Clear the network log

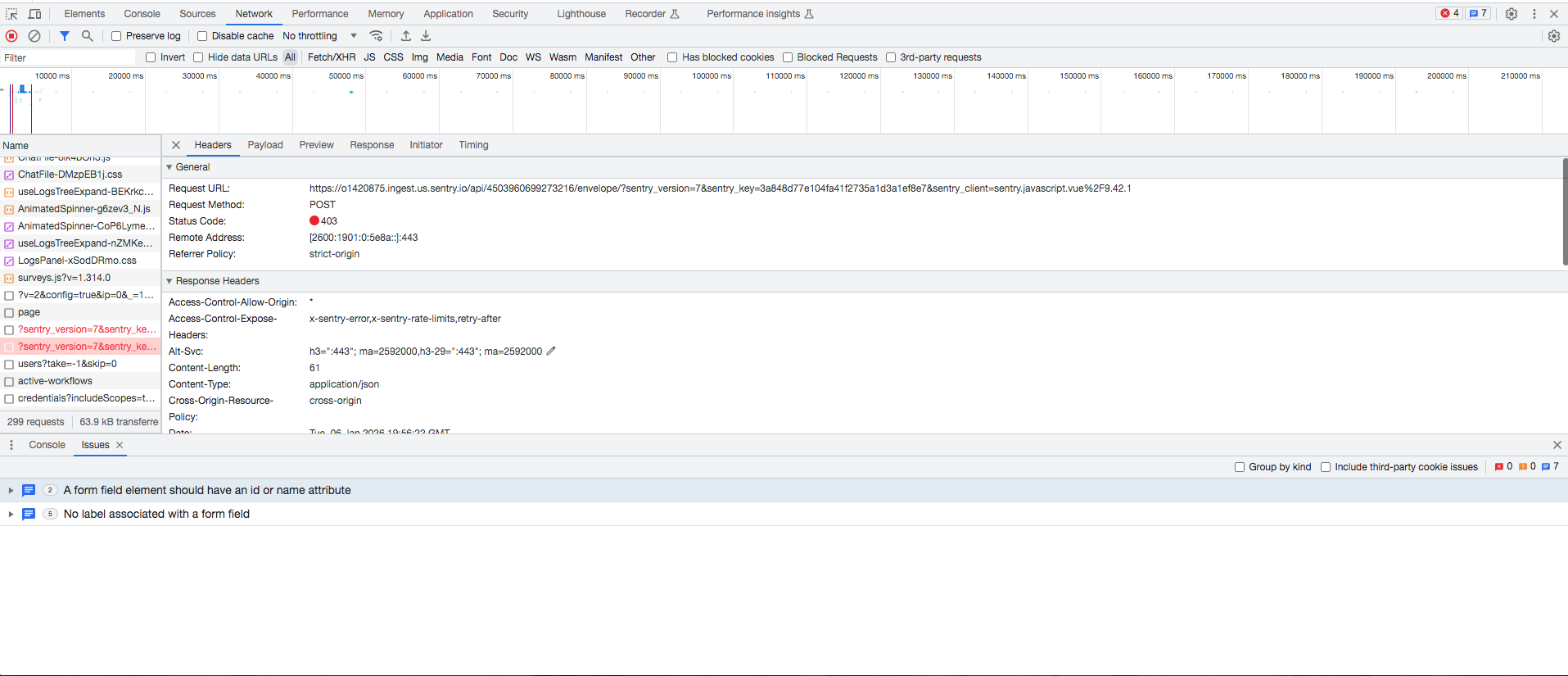[34, 36]
